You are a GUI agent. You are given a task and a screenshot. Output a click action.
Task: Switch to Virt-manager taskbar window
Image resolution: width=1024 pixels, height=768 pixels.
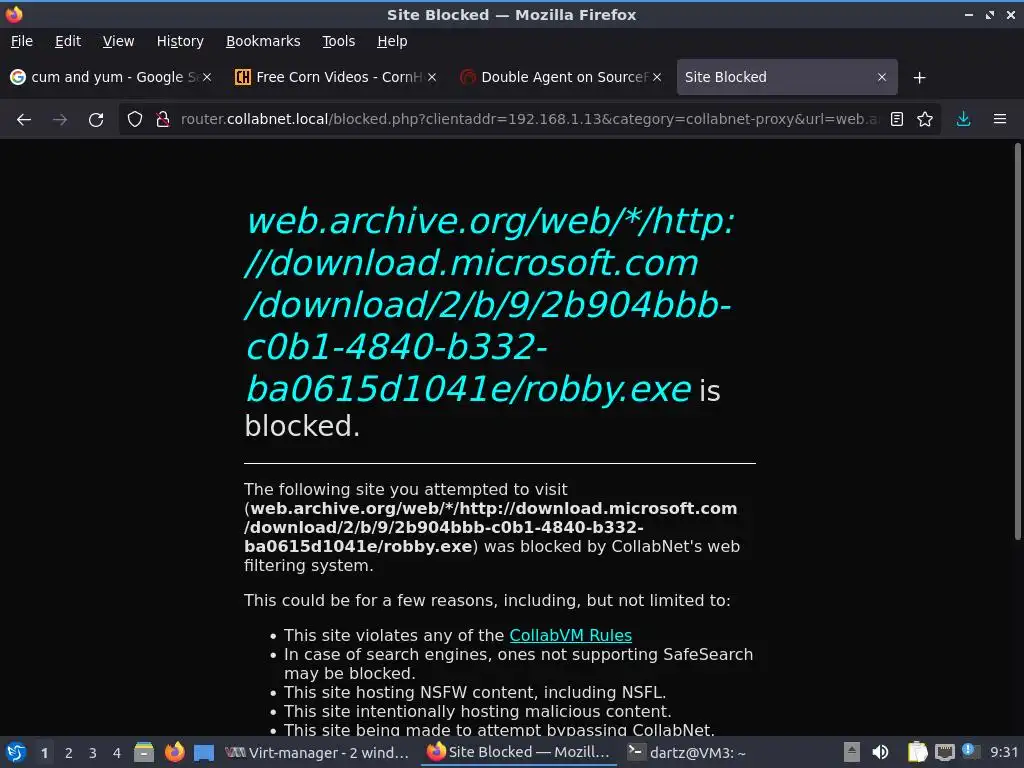(317, 753)
